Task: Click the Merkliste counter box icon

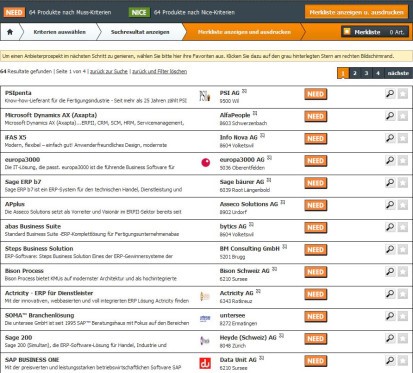Action: pyautogui.click(x=347, y=32)
